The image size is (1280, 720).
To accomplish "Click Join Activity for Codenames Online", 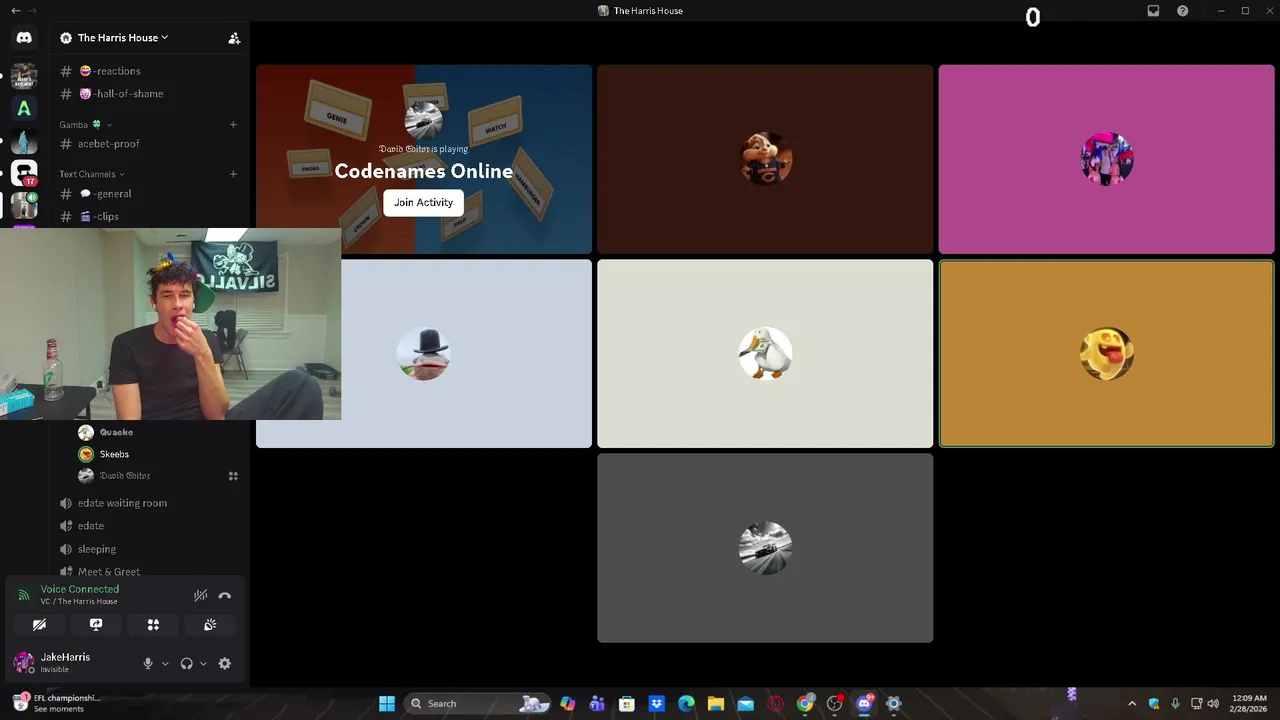I will click(423, 202).
